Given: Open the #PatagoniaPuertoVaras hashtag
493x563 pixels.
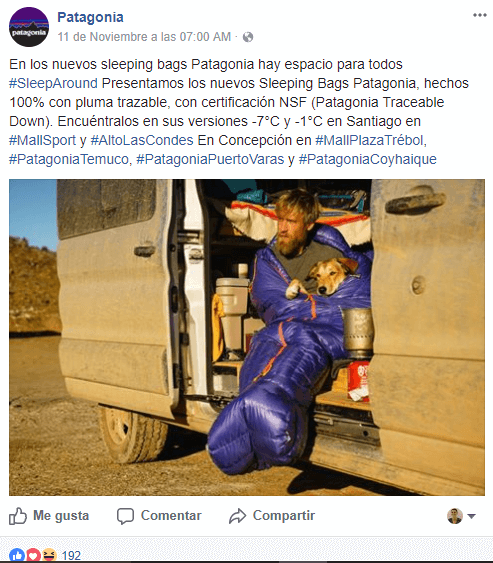Looking at the screenshot, I should pos(210,159).
